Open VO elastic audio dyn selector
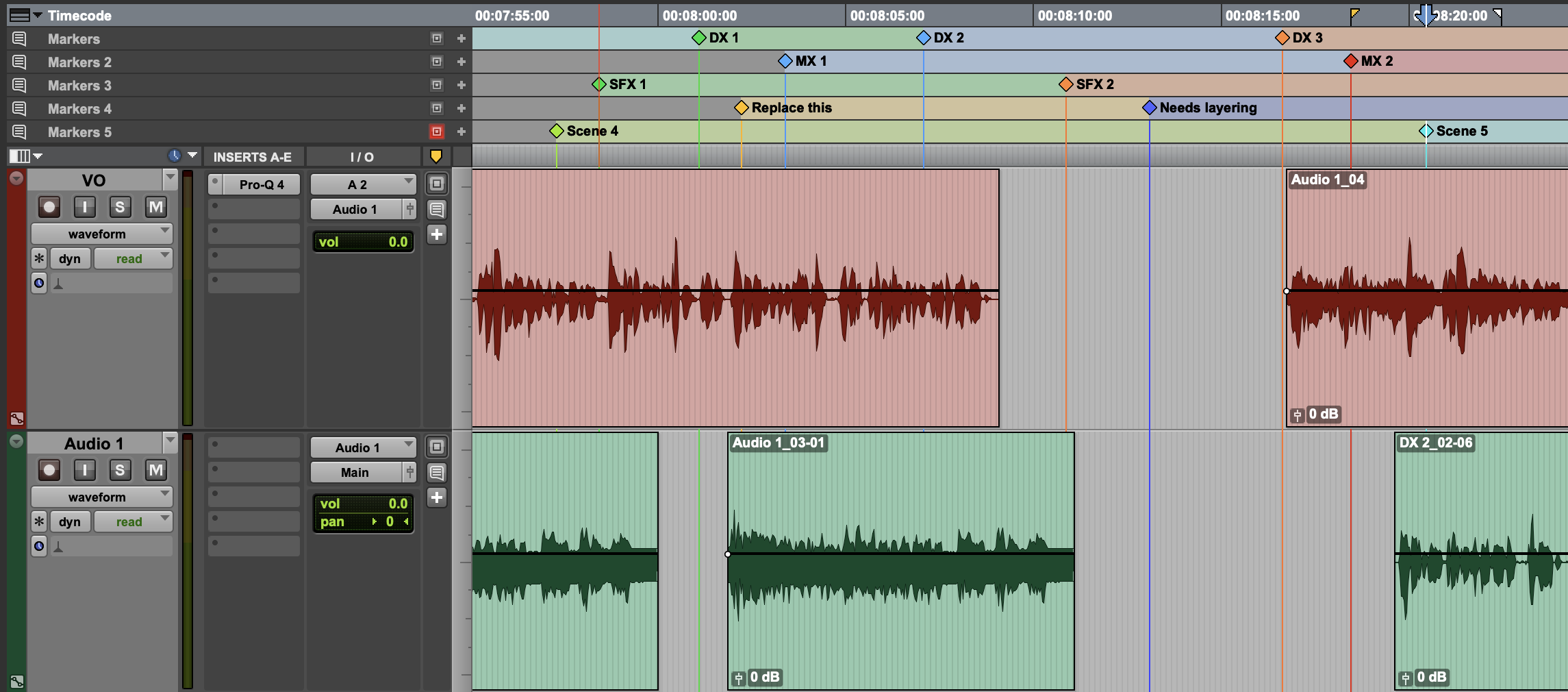Image resolution: width=1568 pixels, height=692 pixels. click(70, 258)
